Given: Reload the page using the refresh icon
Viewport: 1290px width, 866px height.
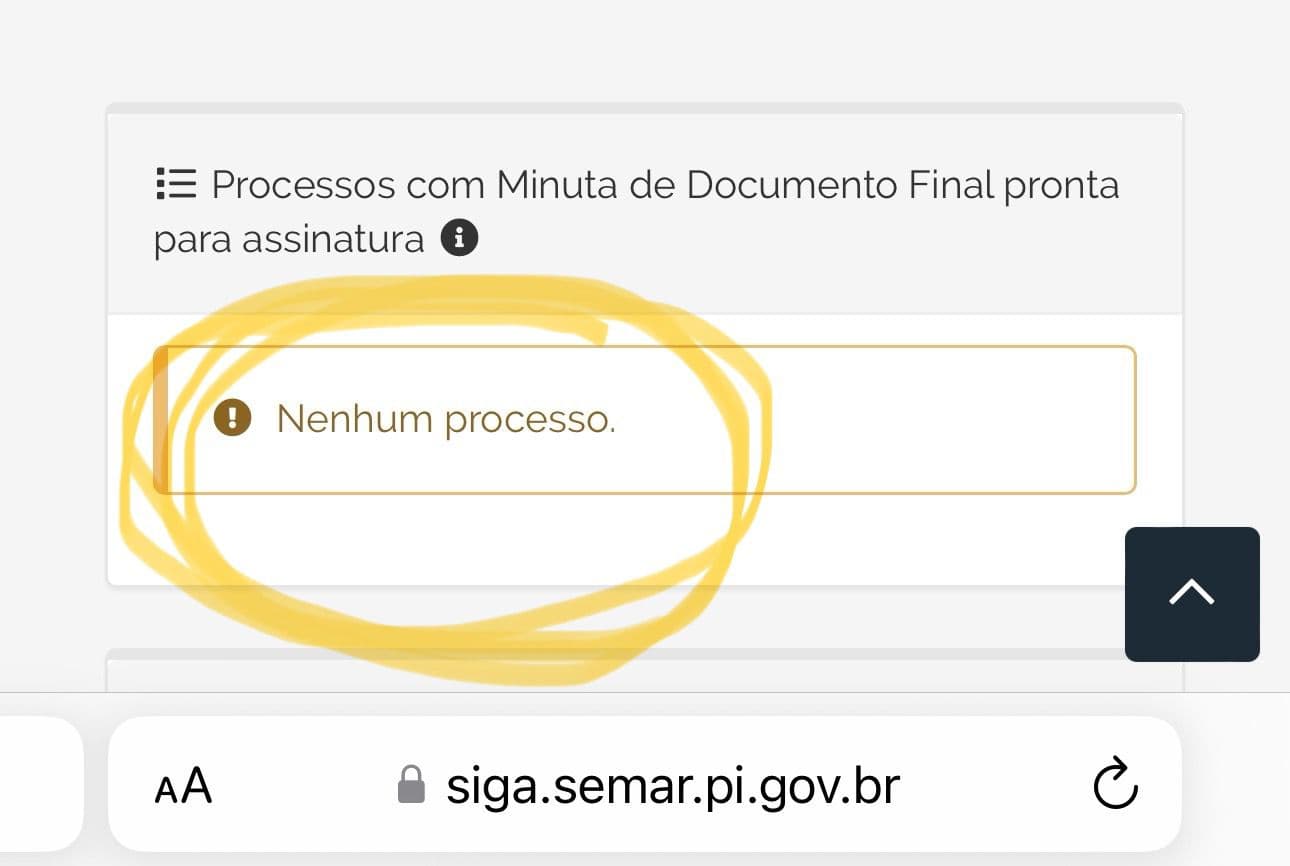Looking at the screenshot, I should pyautogui.click(x=1114, y=786).
